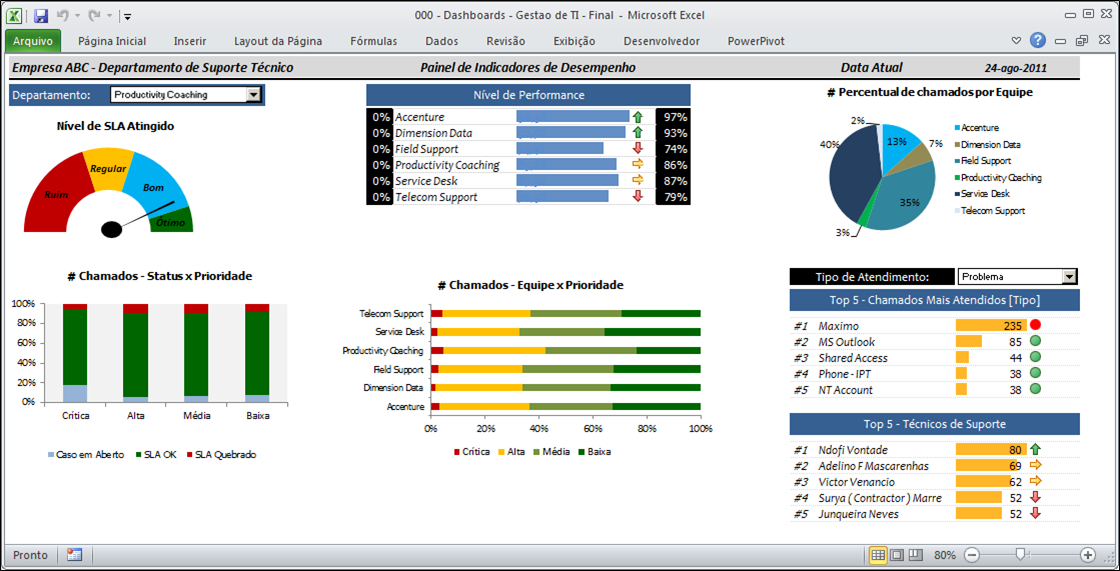Open the Exibição tab
1120x571 pixels.
[574, 41]
